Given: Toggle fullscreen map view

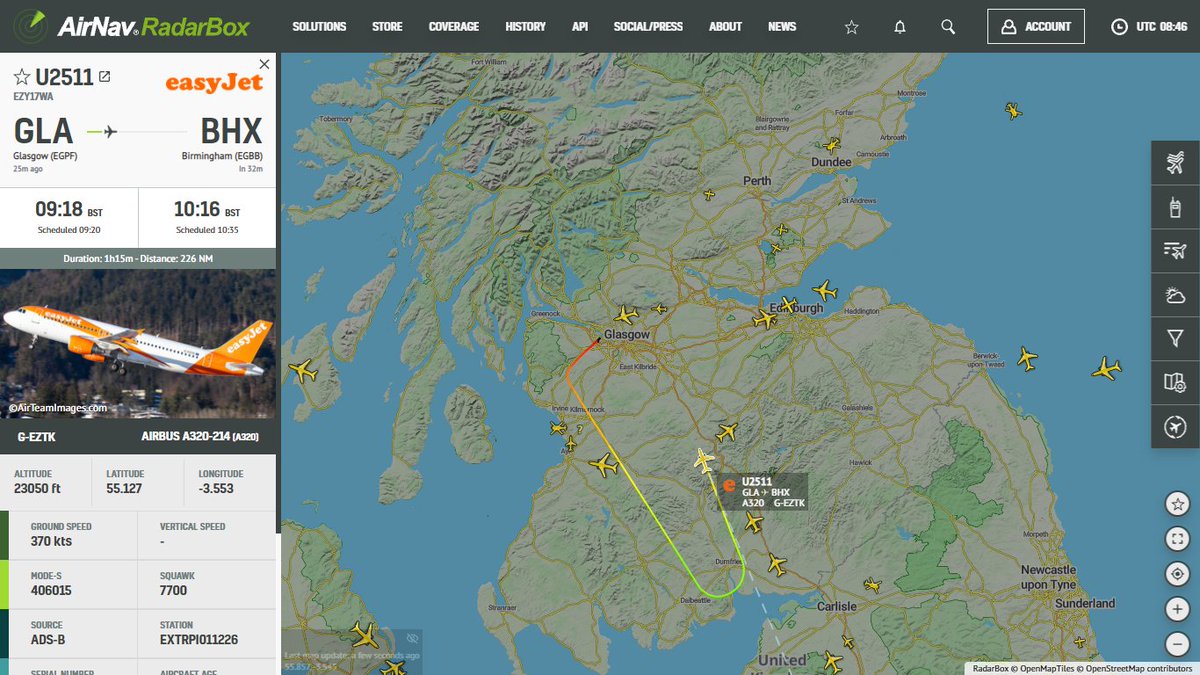Looking at the screenshot, I should click(1176, 539).
